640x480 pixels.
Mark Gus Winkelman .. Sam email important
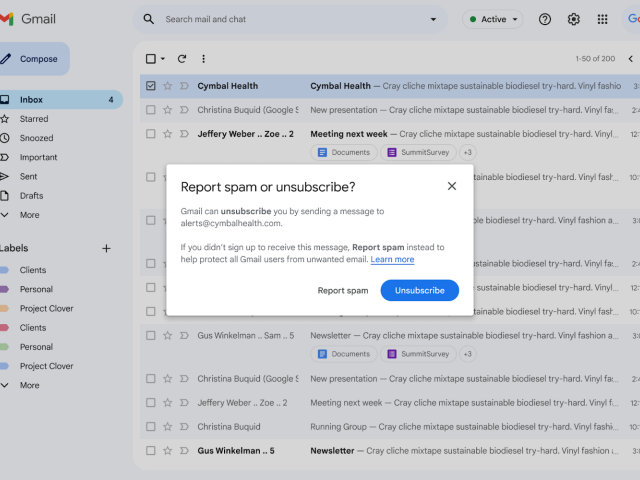pos(184,336)
